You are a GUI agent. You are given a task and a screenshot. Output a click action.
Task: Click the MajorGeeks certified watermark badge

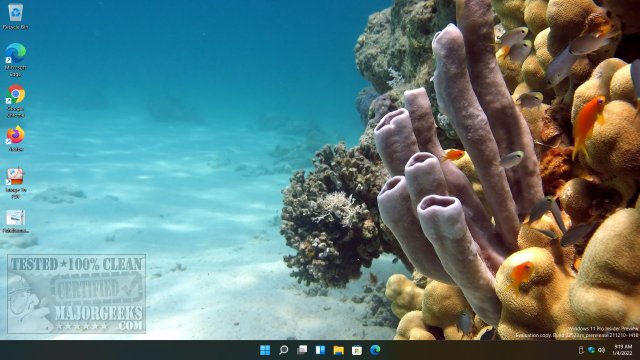coord(77,293)
